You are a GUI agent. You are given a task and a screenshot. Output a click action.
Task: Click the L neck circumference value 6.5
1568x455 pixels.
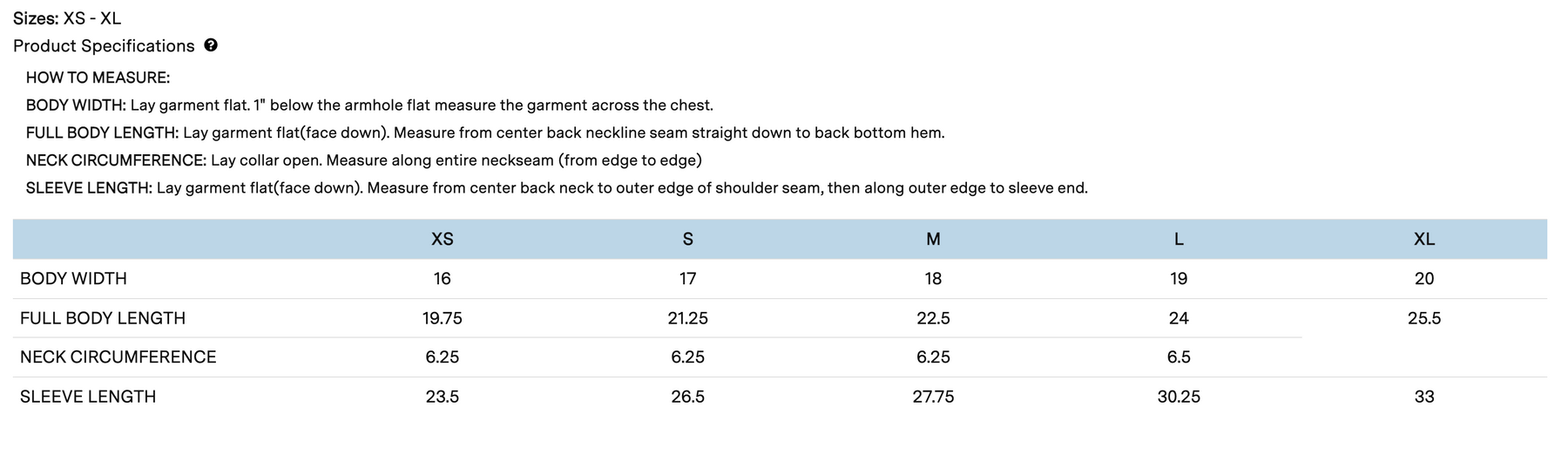(1179, 357)
